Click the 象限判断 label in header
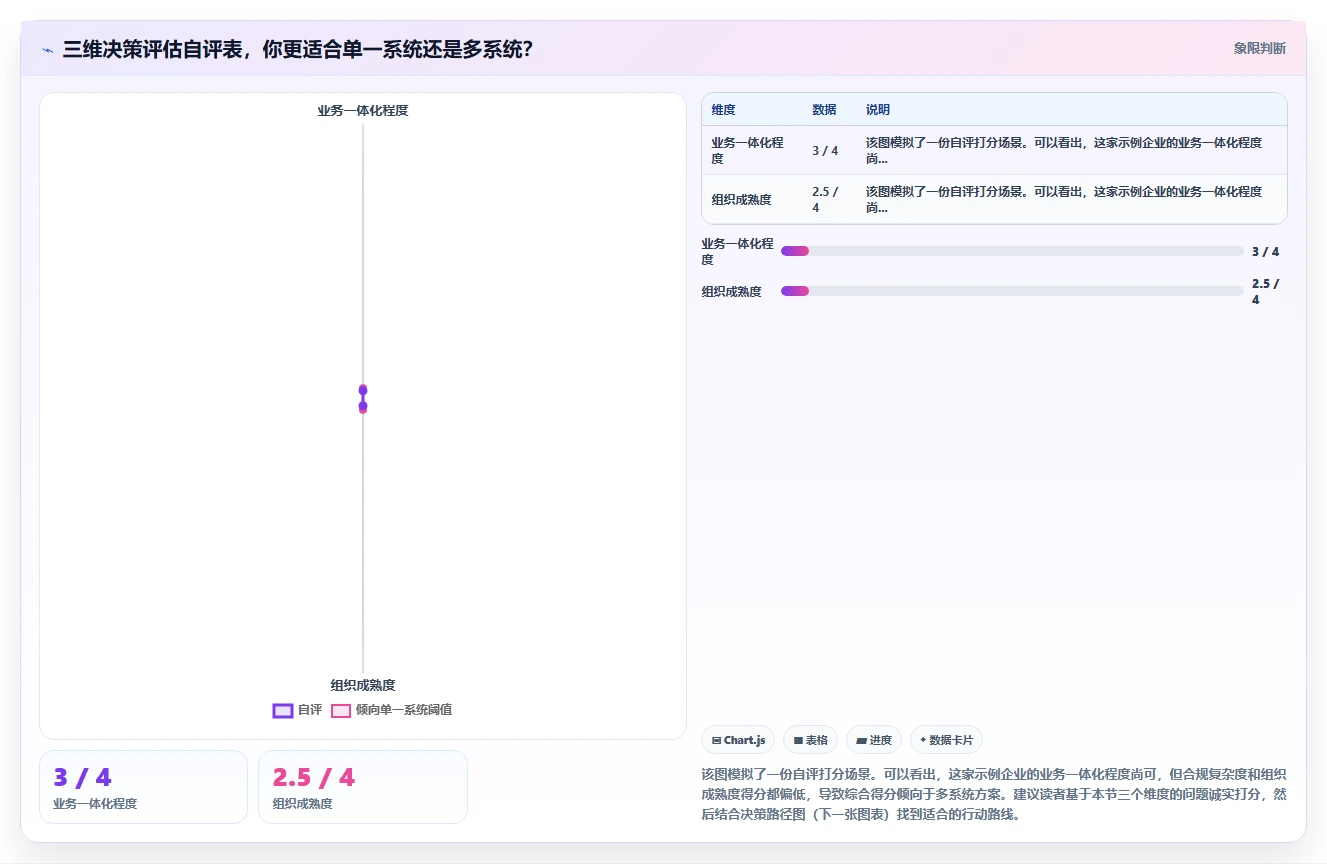This screenshot has width=1327, height=864. pyautogui.click(x=1259, y=48)
